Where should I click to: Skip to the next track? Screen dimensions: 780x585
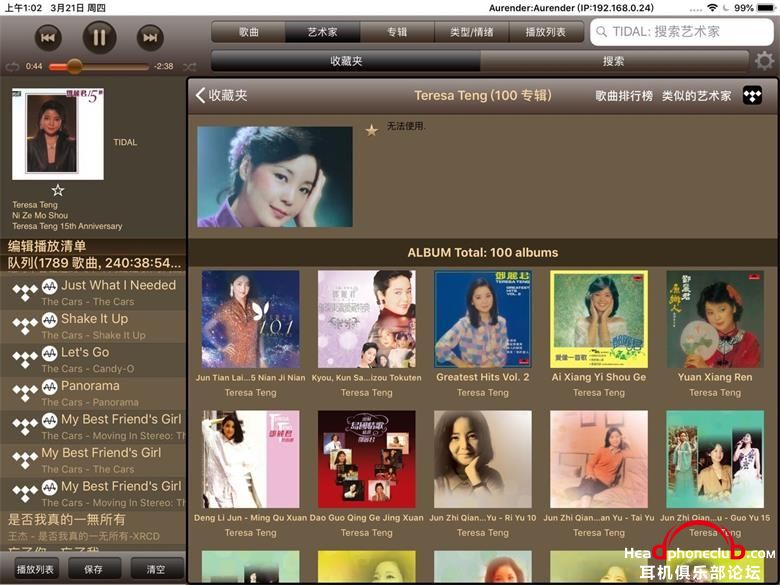[150, 37]
